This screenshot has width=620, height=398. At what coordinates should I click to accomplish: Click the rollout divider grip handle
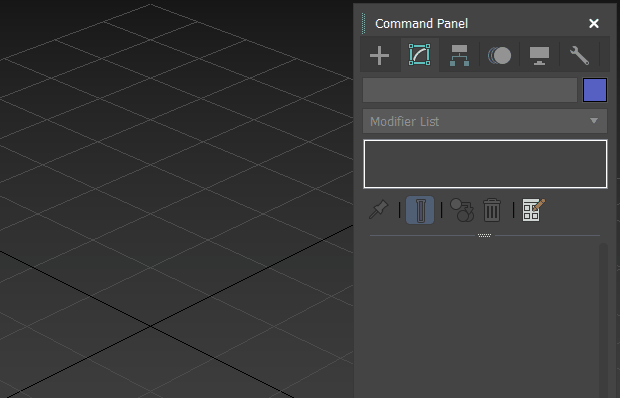[484, 235]
